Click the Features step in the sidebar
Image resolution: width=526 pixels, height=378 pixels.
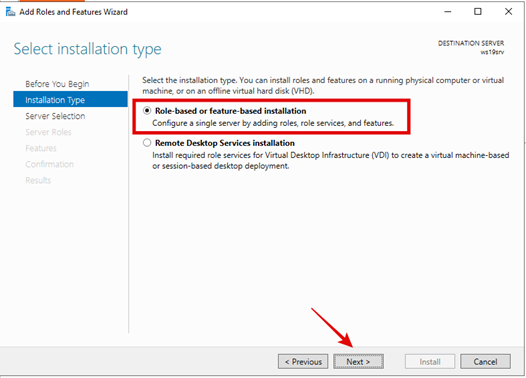(x=41, y=148)
